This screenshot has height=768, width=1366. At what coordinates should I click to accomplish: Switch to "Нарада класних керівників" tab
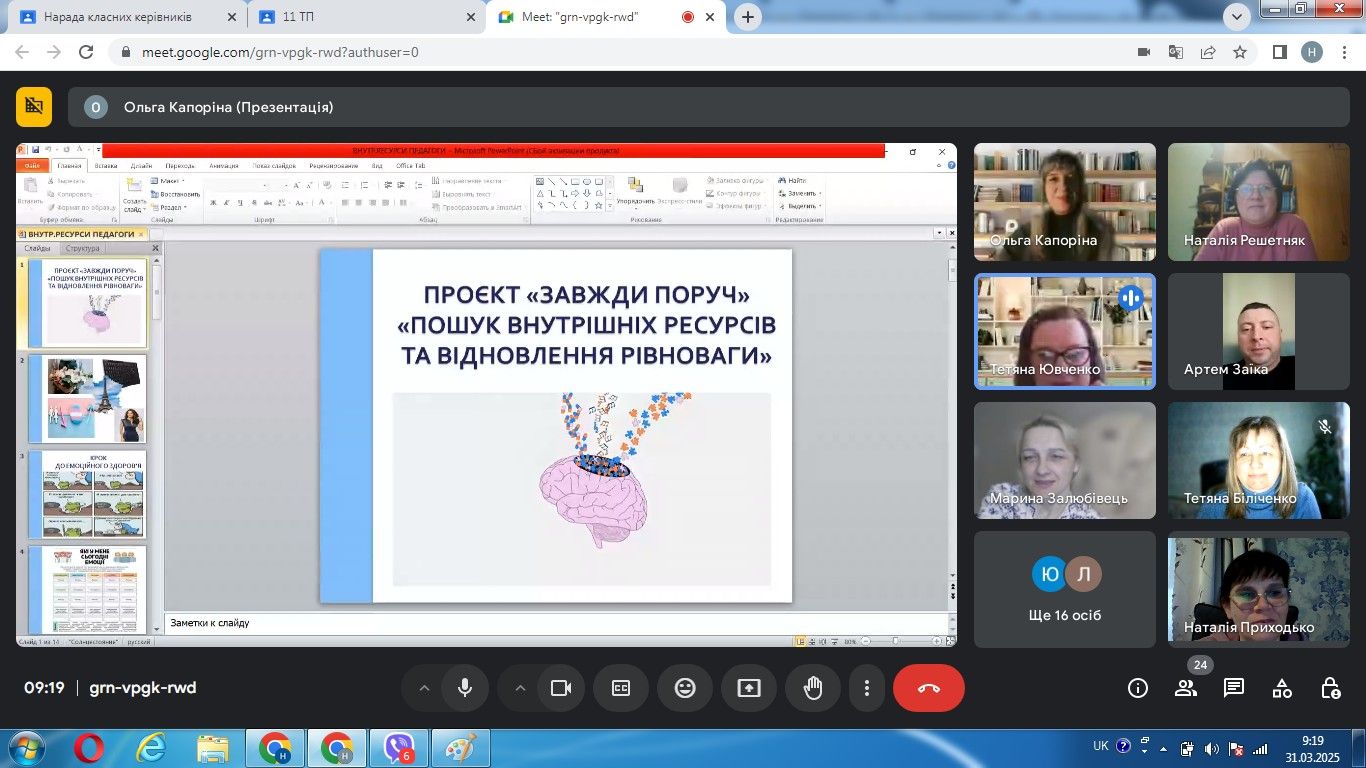point(118,17)
